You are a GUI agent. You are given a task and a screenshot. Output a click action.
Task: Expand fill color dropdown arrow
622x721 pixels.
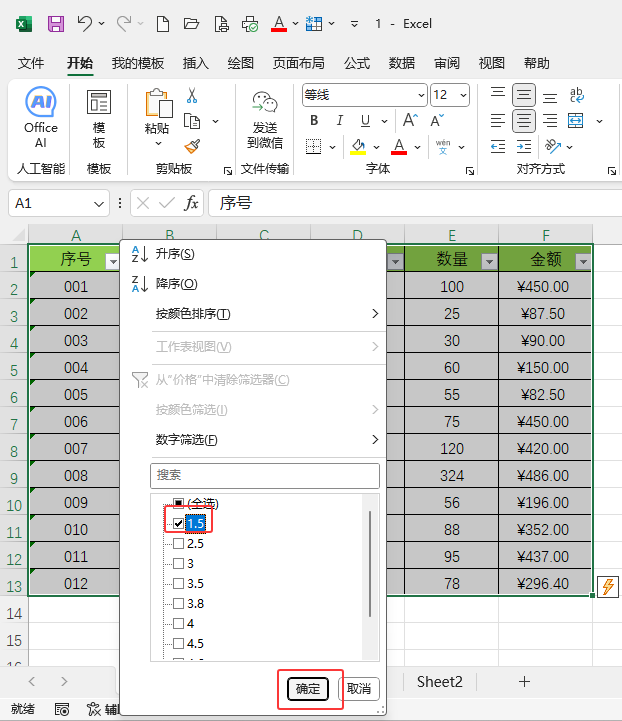click(x=377, y=147)
